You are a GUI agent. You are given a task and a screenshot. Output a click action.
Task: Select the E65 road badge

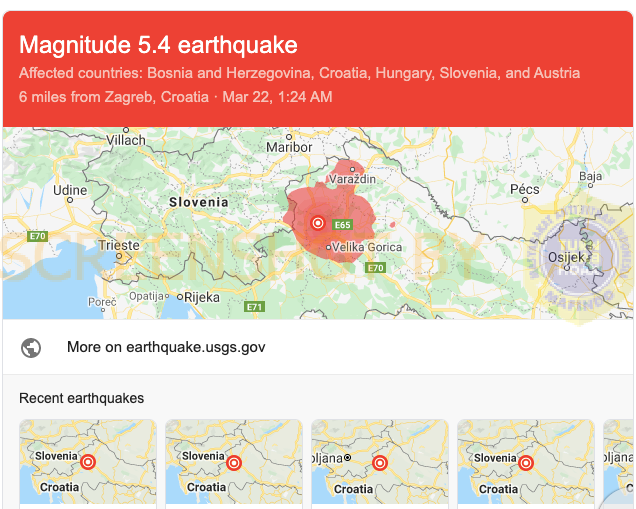[342, 225]
